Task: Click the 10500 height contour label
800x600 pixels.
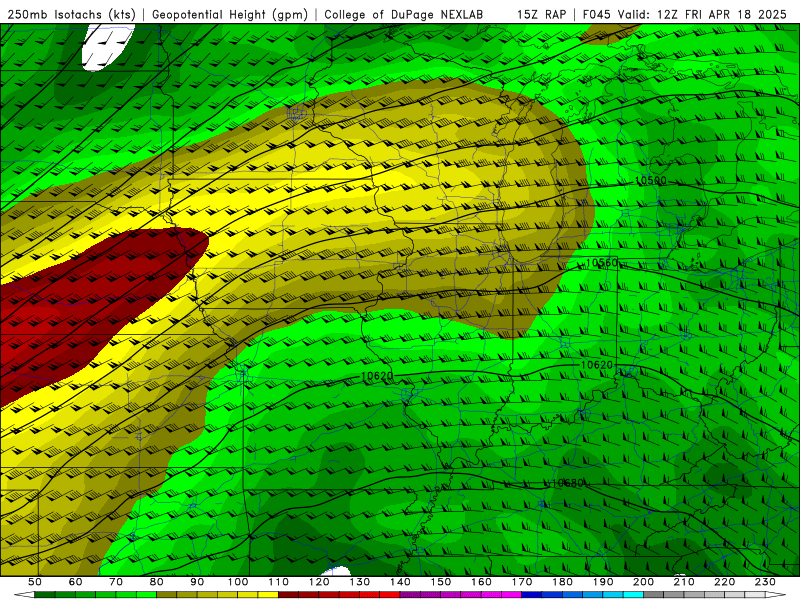Action: point(651,181)
